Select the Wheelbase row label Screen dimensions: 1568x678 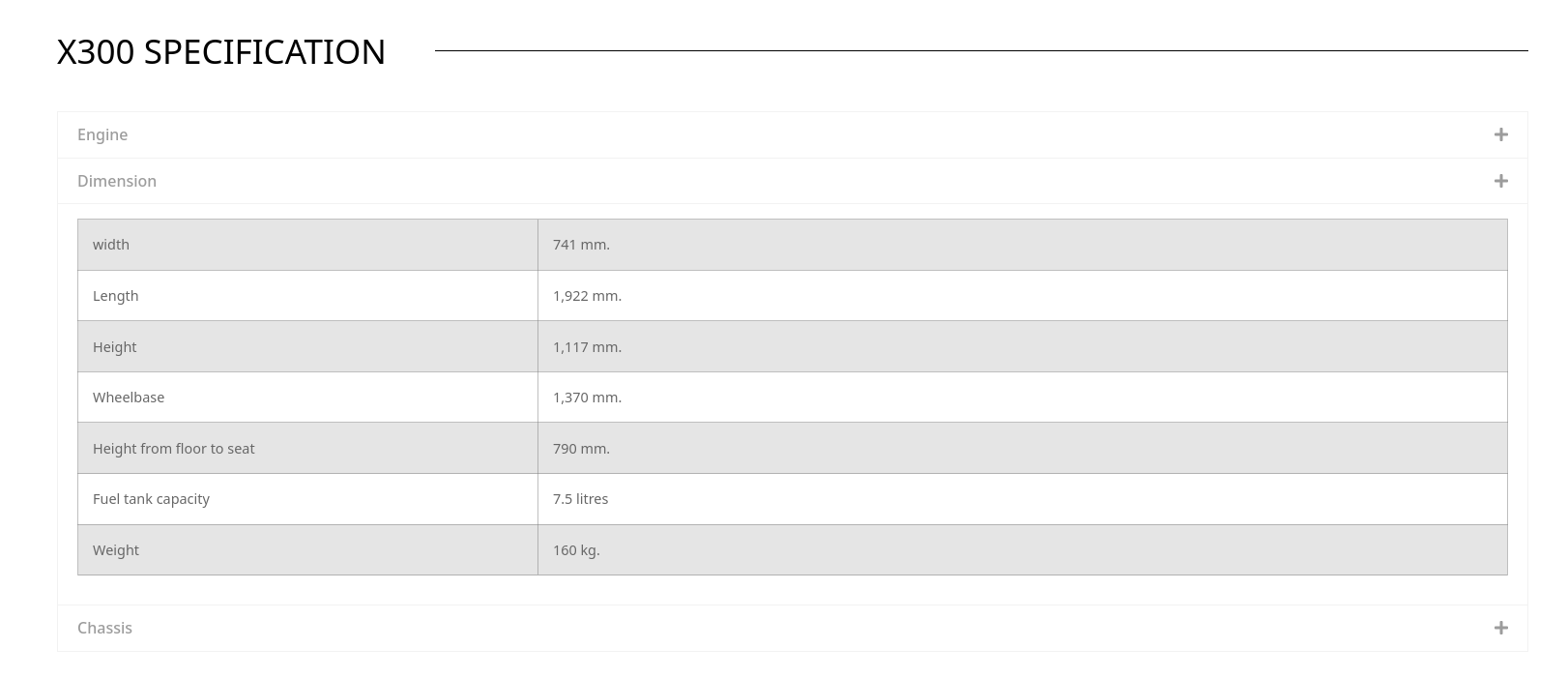[129, 398]
